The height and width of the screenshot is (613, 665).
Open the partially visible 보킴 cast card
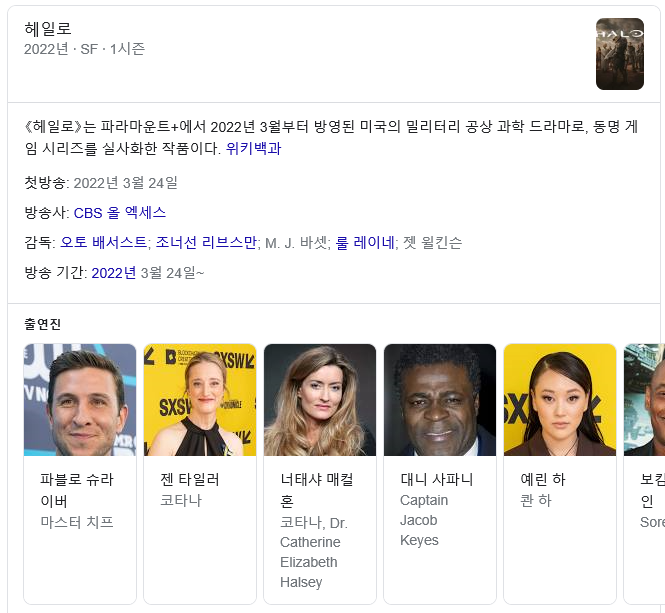pos(644,474)
